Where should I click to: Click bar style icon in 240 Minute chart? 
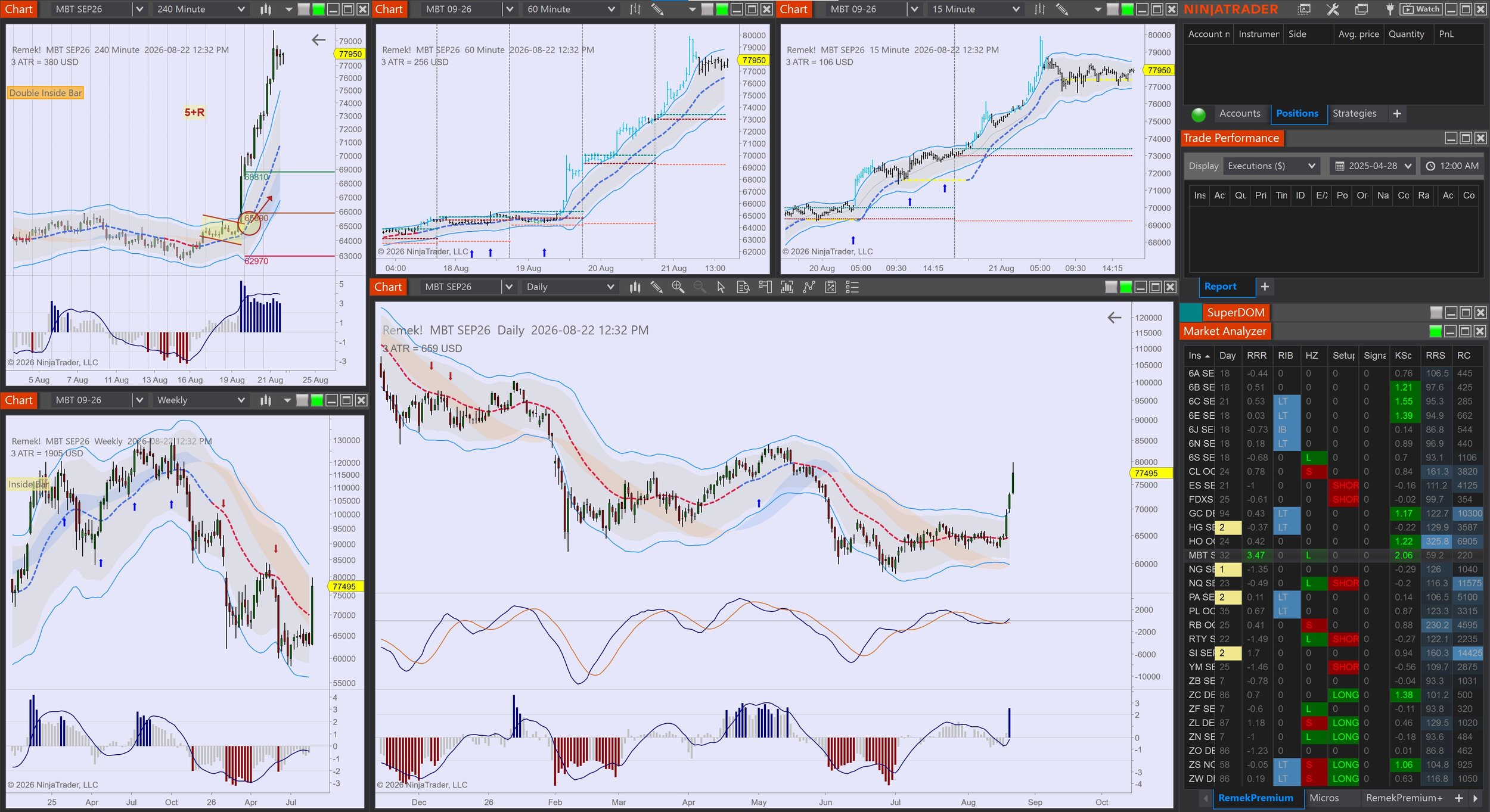pos(265,10)
